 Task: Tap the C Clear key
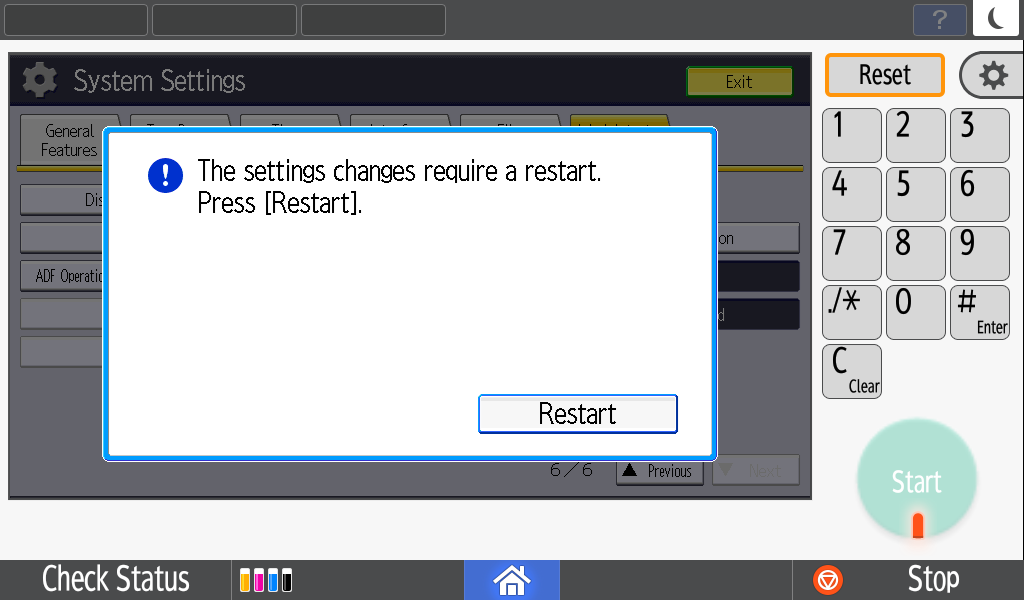point(852,371)
